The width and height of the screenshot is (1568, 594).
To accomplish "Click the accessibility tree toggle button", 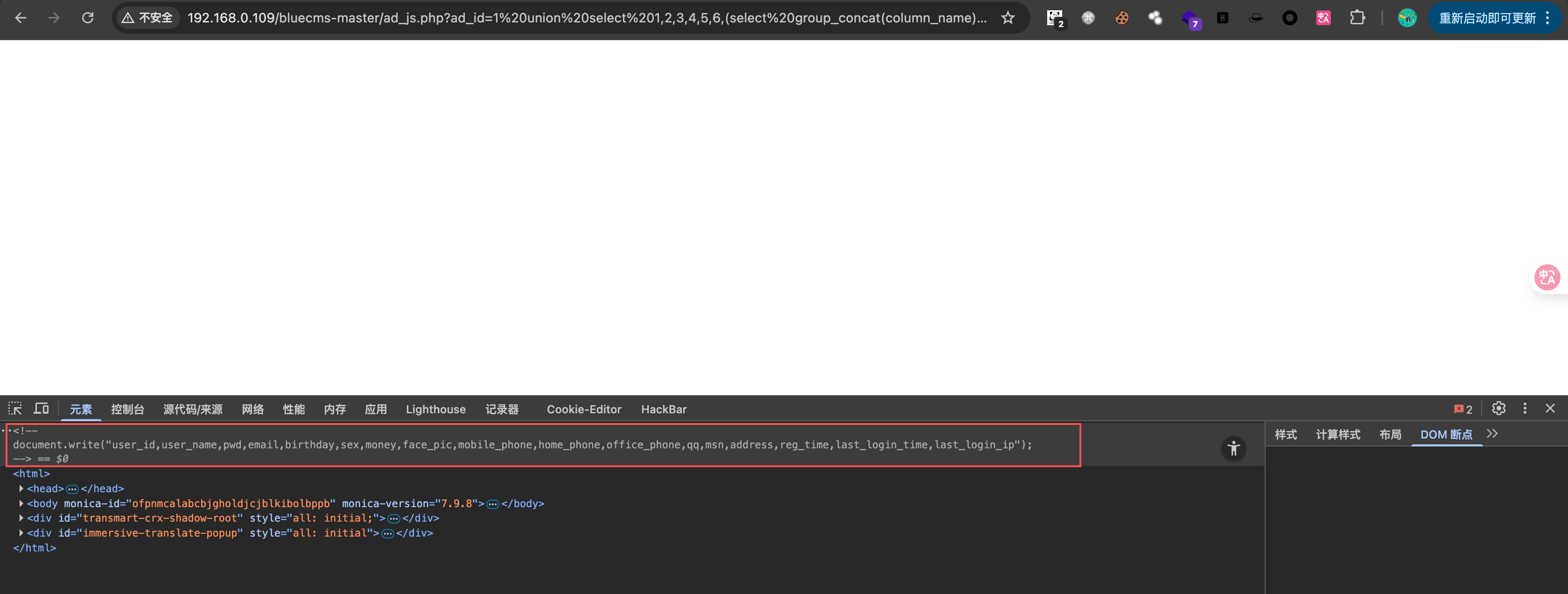I will 1233,449.
